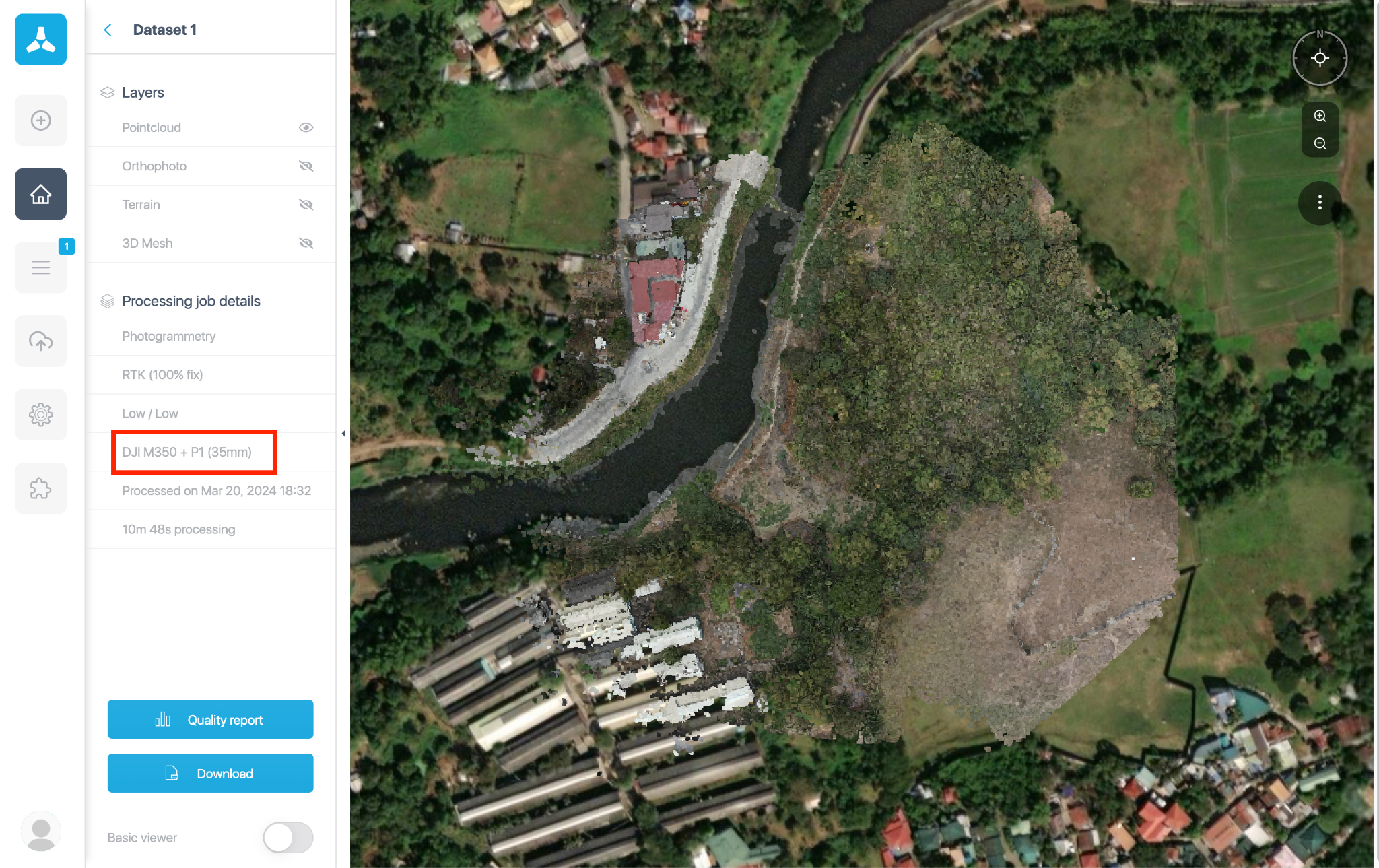This screenshot has width=1379, height=868.
Task: Zoom in on the map
Action: tap(1320, 116)
